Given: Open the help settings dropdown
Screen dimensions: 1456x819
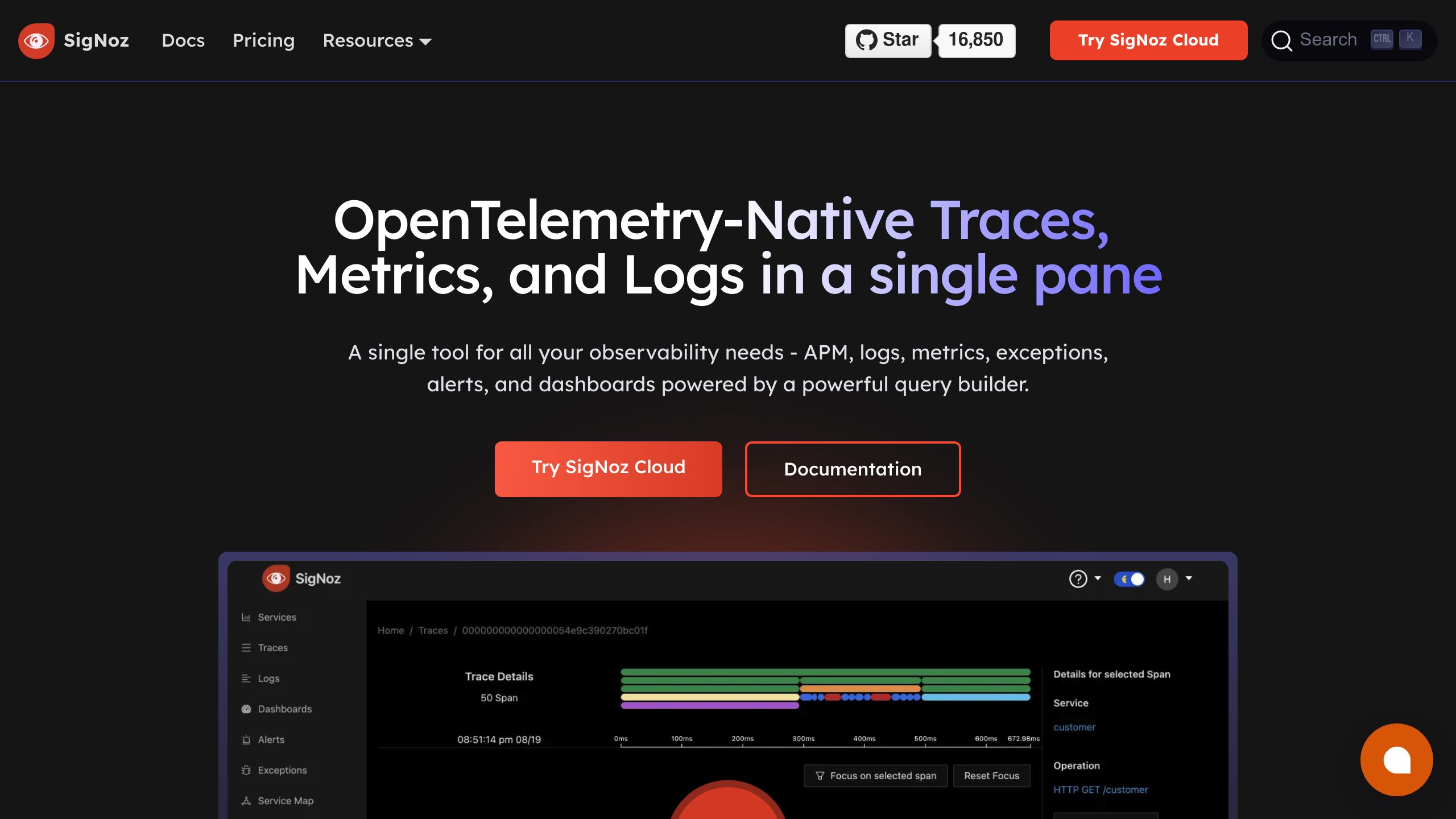Looking at the screenshot, I should point(1084,579).
